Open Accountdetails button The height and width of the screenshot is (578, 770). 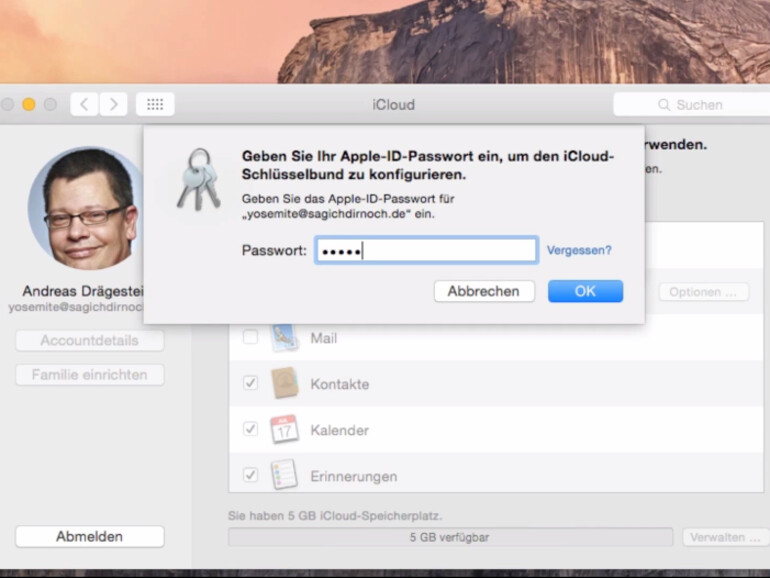(x=89, y=340)
